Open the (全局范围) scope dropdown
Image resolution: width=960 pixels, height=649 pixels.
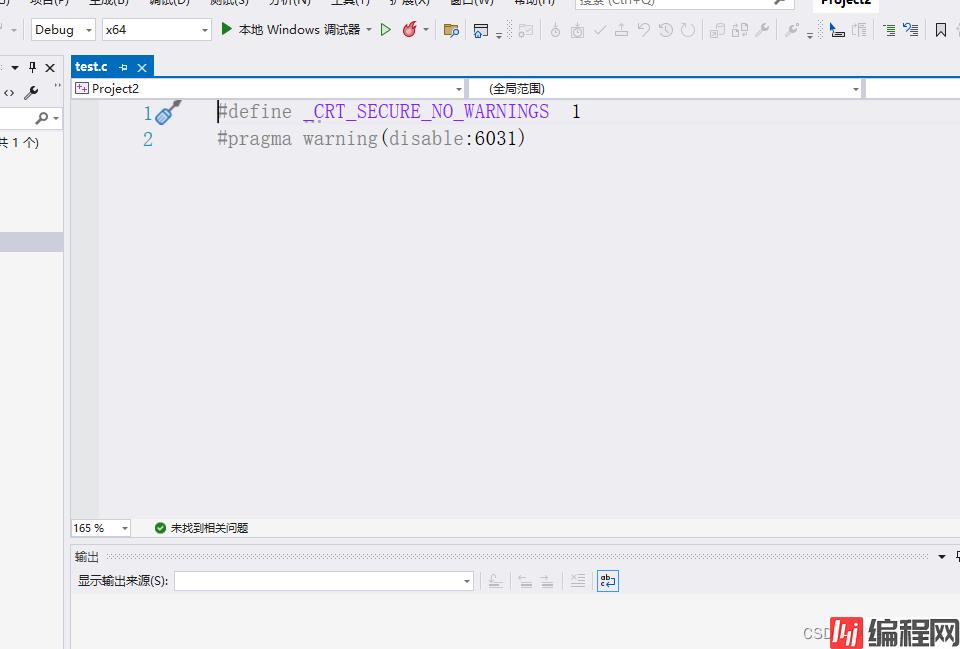[665, 89]
